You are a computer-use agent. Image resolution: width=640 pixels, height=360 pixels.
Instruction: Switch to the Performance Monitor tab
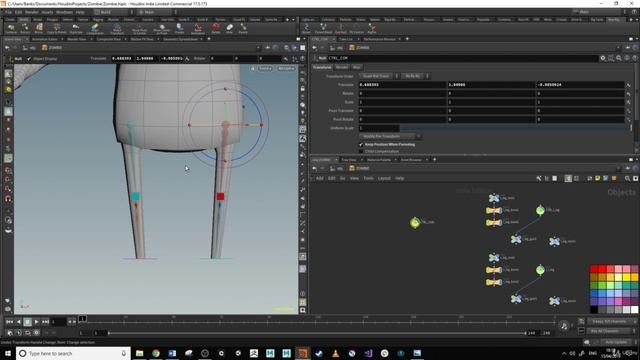[x=379, y=39]
